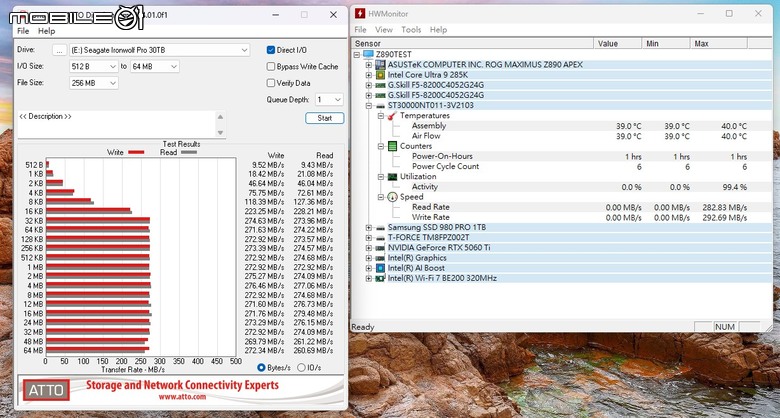The height and width of the screenshot is (418, 780).
Task: Click the Sensor column header
Action: pyautogui.click(x=473, y=44)
